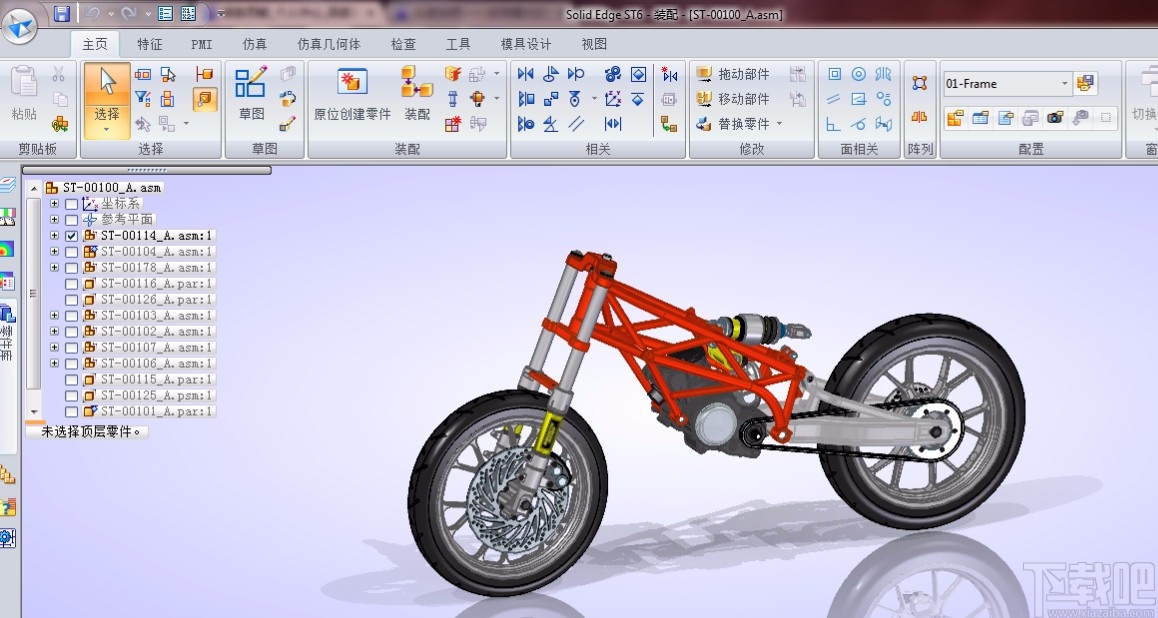The width and height of the screenshot is (1158, 618).
Task: Click Replace Part (替换零件)
Action: click(x=733, y=123)
